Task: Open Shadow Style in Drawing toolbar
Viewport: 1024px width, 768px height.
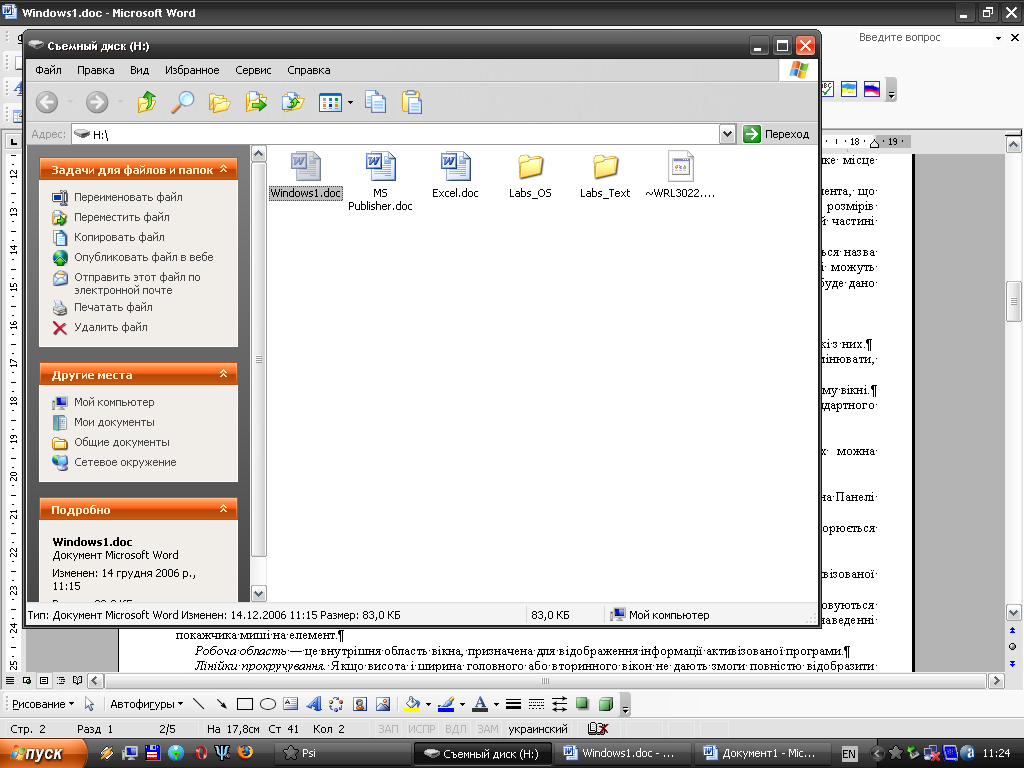Action: 583,704
